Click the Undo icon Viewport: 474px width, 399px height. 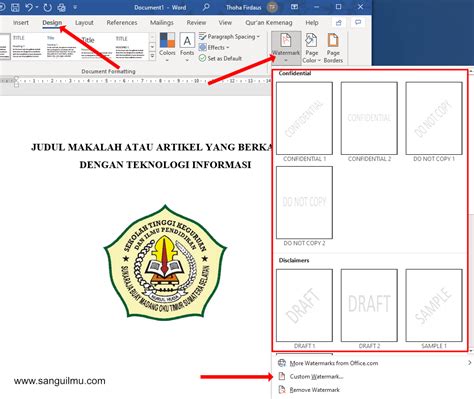pyautogui.click(x=29, y=7)
